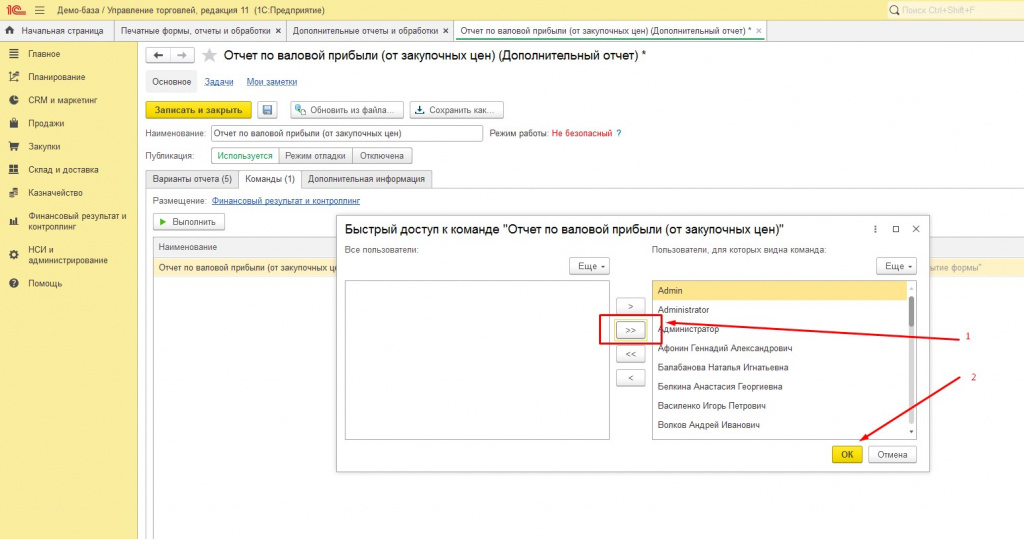This screenshot has width=1024, height=539.
Task: Select Василенко Игорь Петрович in list
Action: pos(780,406)
